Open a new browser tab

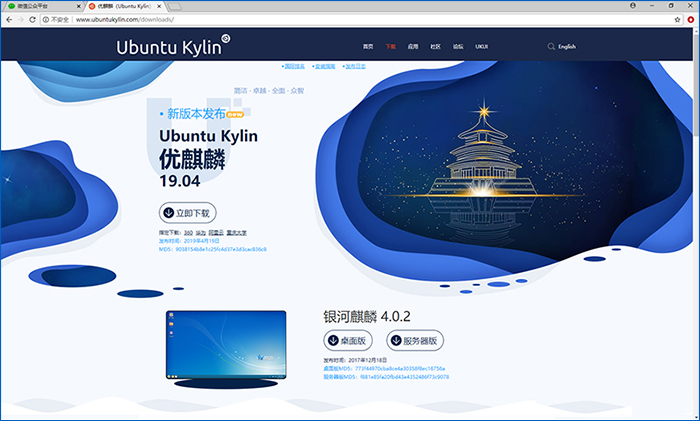174,6
